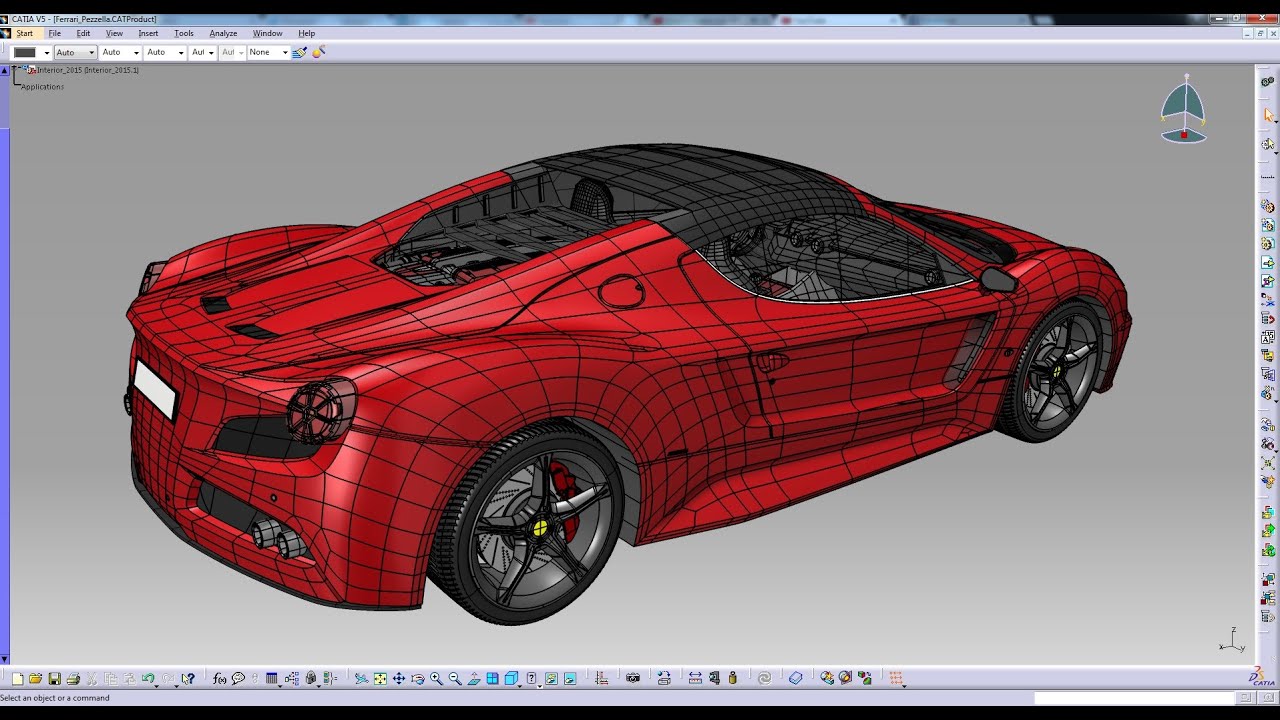The width and height of the screenshot is (1280, 720).
Task: Open the View menu
Action: [x=114, y=33]
